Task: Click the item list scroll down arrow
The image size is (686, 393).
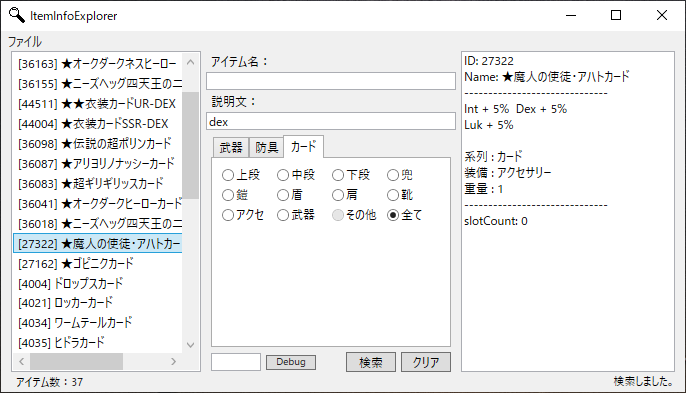Action: pyautogui.click(x=190, y=345)
